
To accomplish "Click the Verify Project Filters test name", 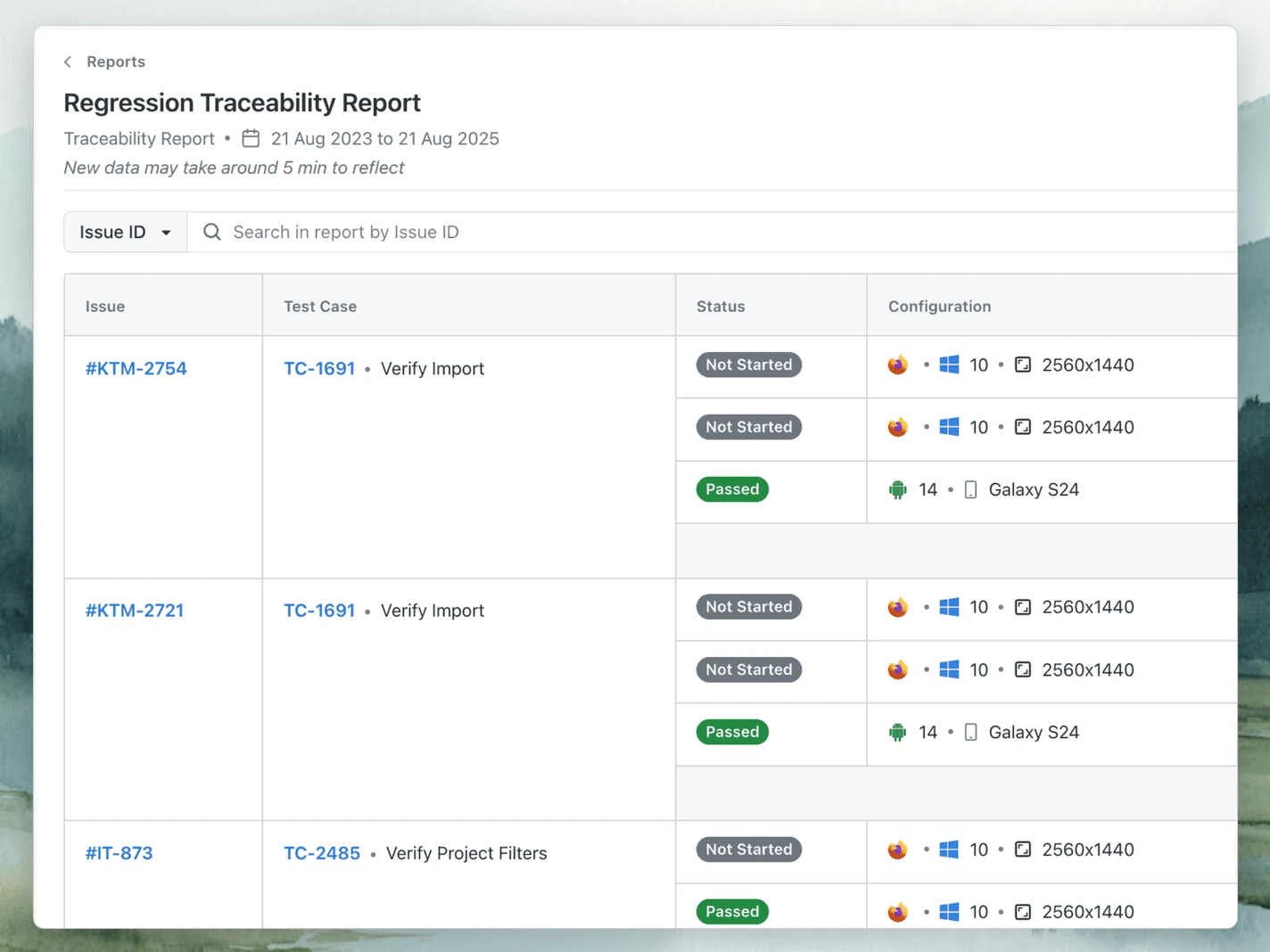I will coord(466,853).
